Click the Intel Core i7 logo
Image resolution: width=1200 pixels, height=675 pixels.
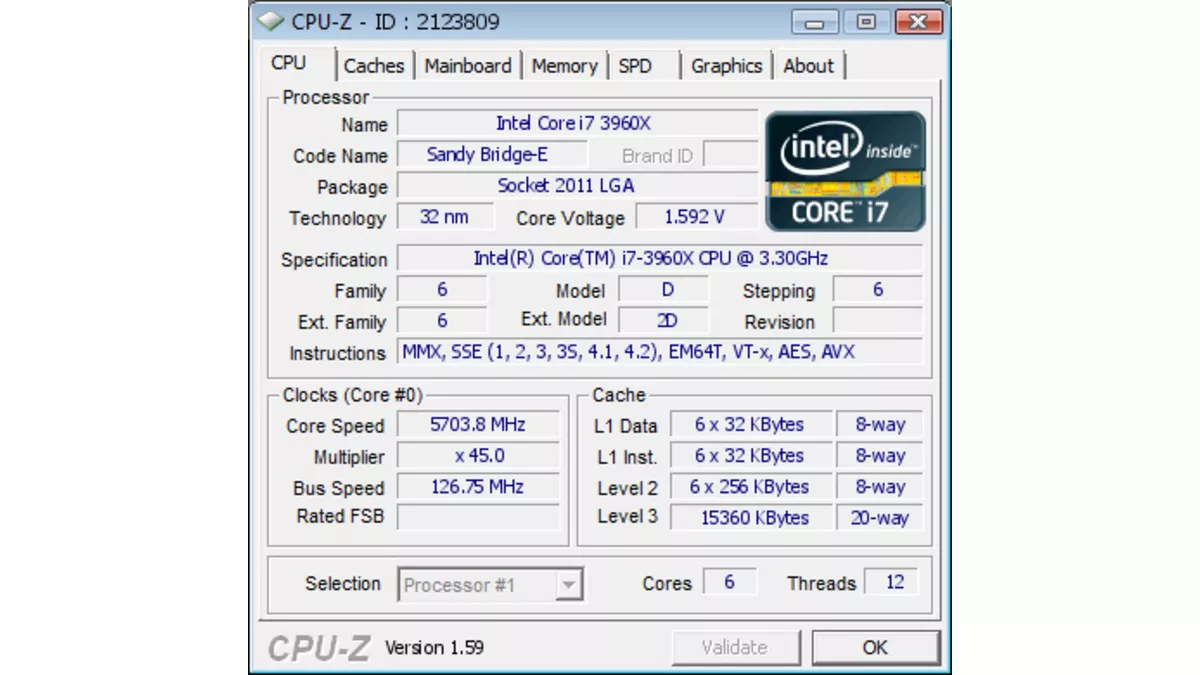point(845,171)
